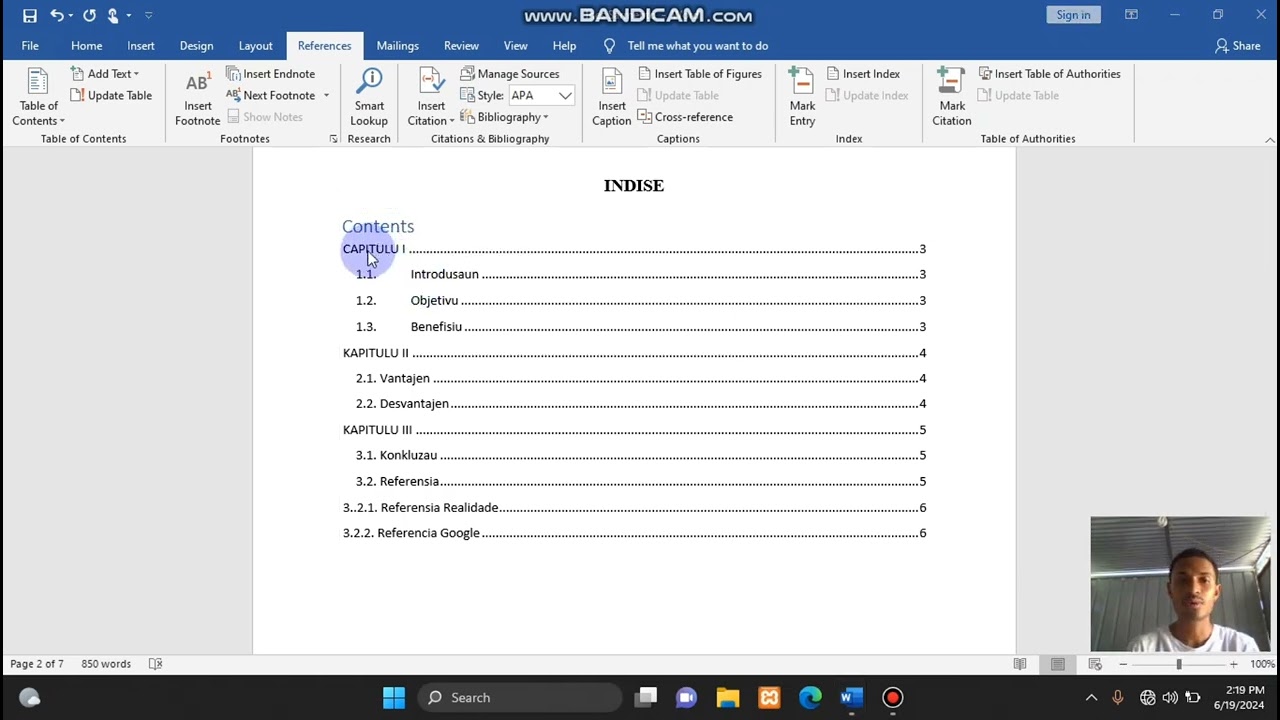Open the citation Style combo box

coord(541,96)
